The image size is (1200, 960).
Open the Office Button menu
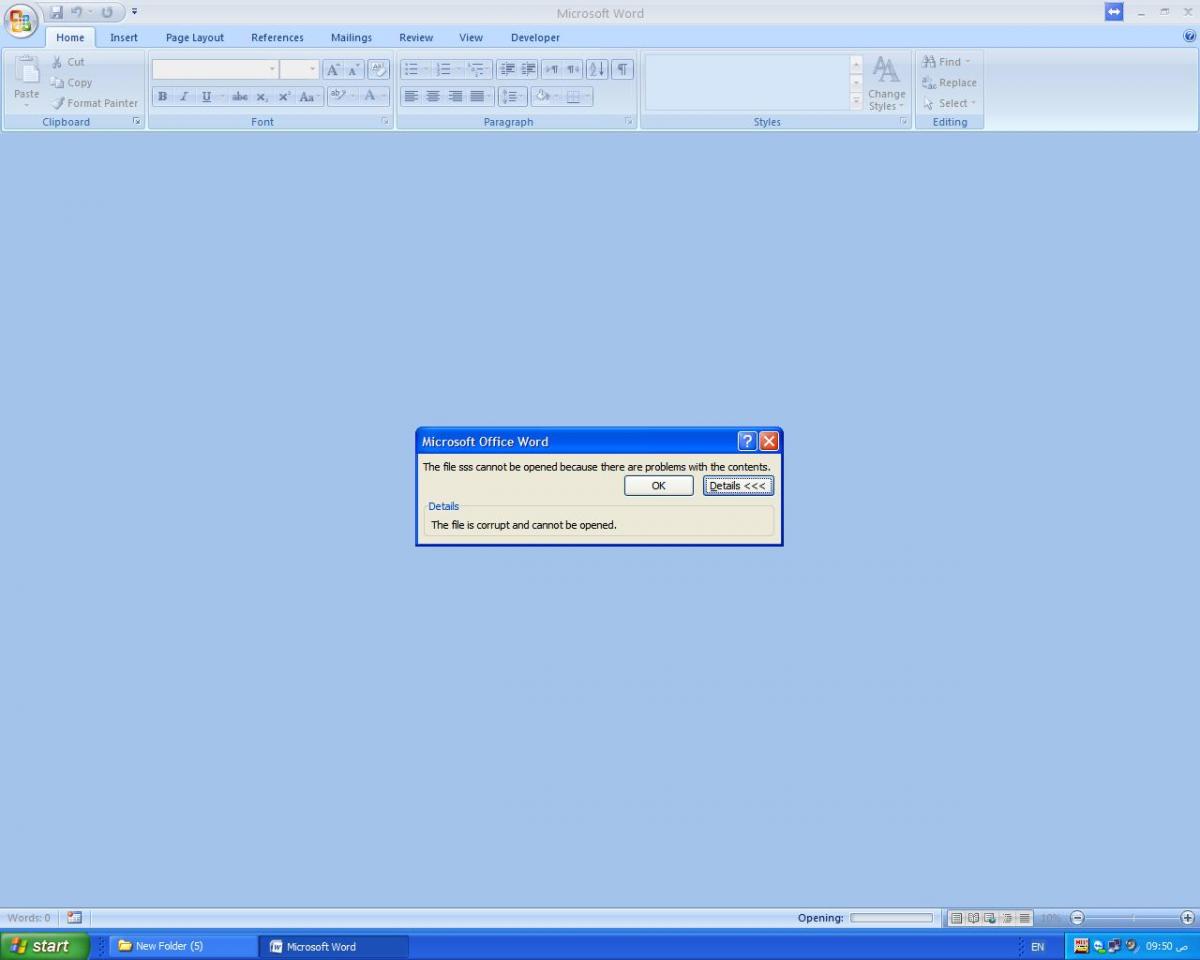coord(20,20)
